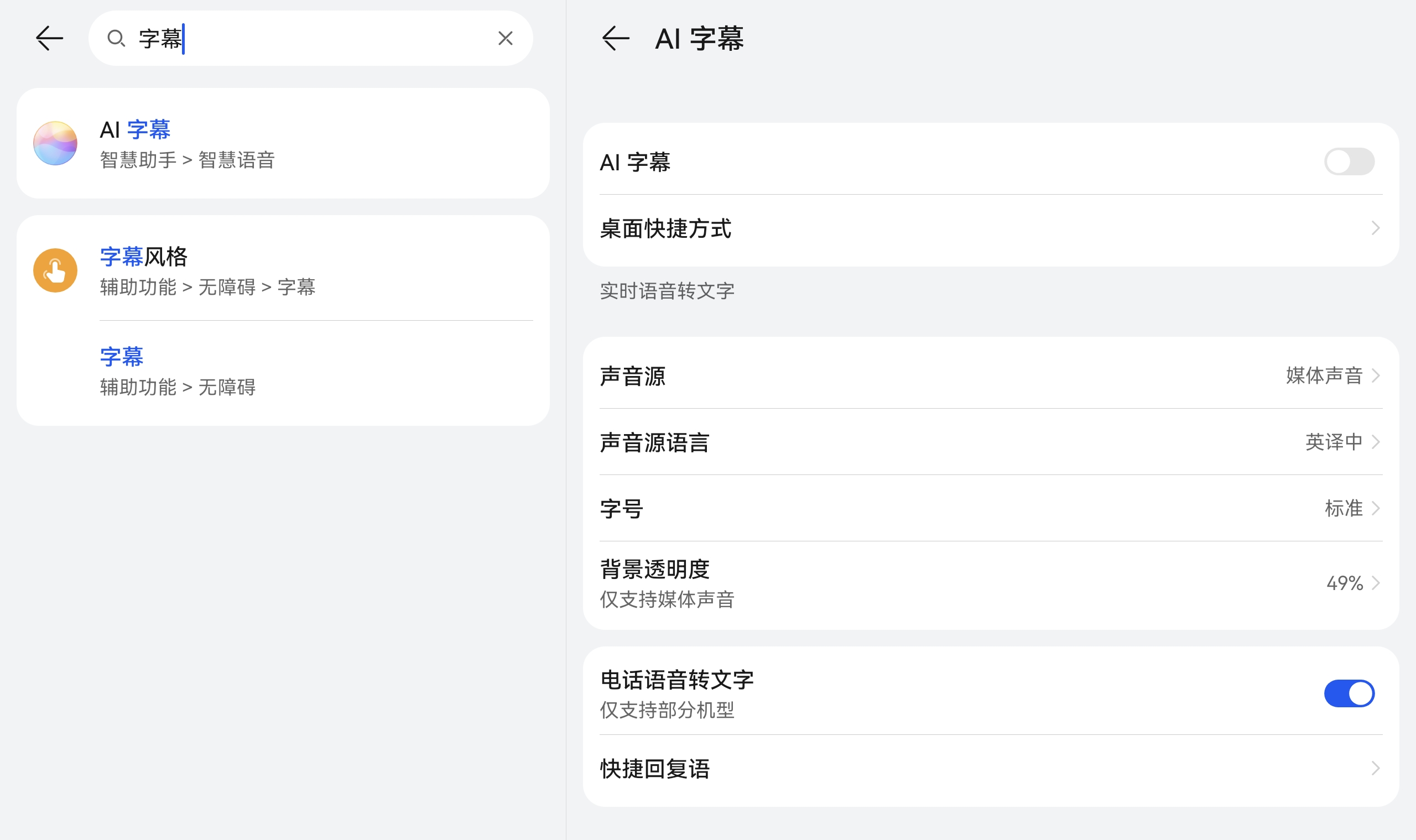The height and width of the screenshot is (840, 1416).
Task: Clear search text with X icon
Action: 505,39
